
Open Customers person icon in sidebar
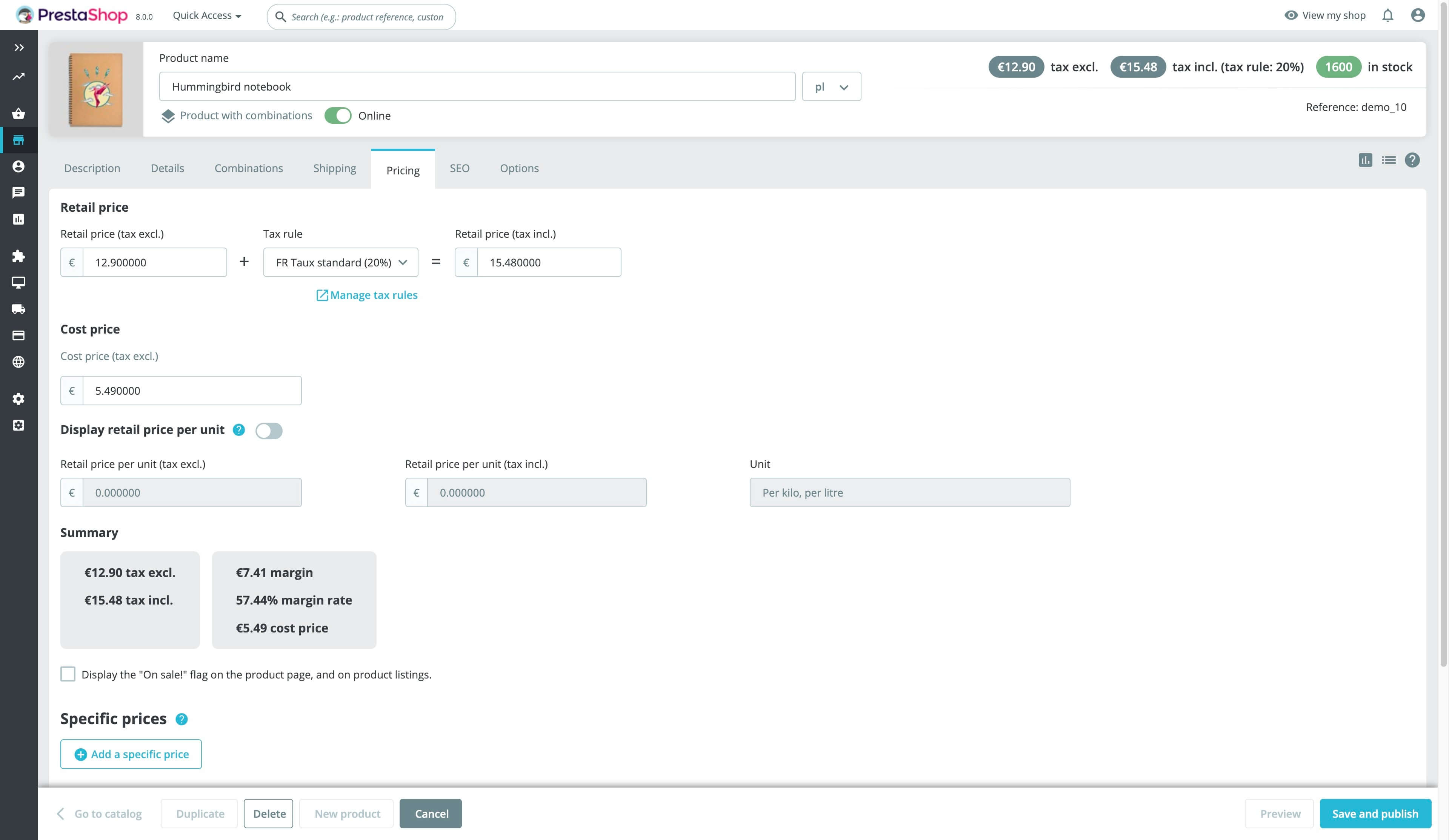click(19, 166)
